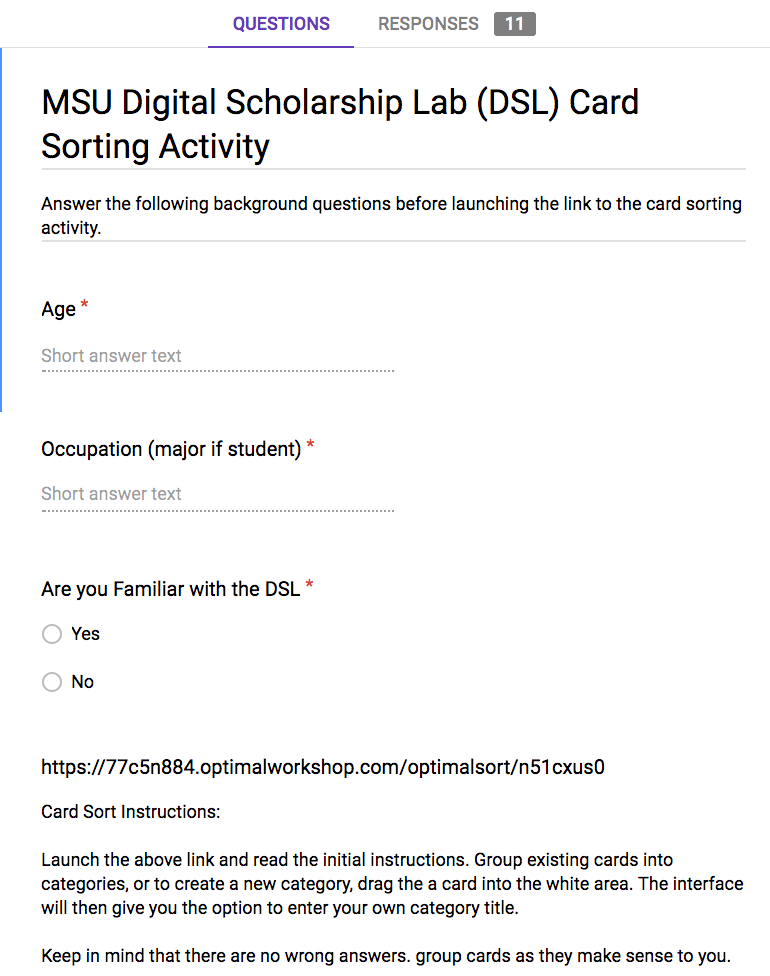Select the Age question title
Viewport: 770px width, 976px height.
pyautogui.click(x=58, y=309)
